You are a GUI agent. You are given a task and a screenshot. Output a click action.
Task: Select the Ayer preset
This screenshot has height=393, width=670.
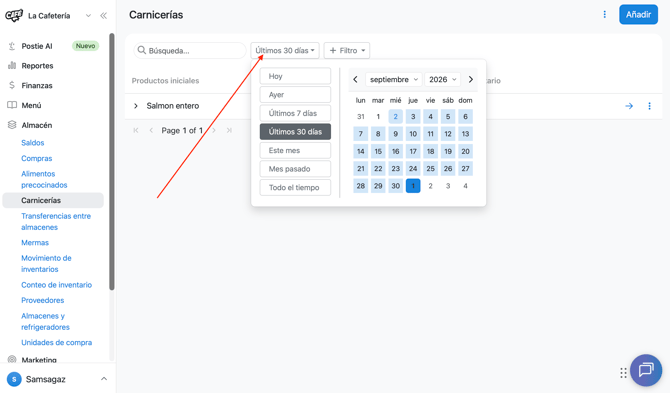(x=295, y=95)
